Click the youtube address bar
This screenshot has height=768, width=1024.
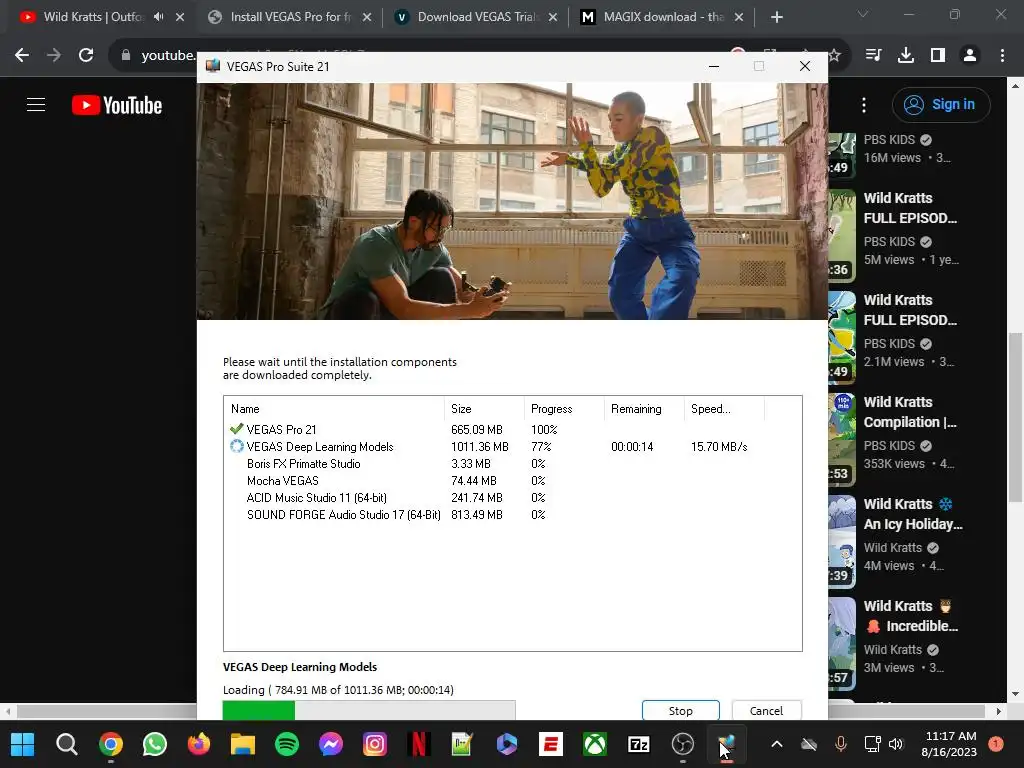pos(168,56)
